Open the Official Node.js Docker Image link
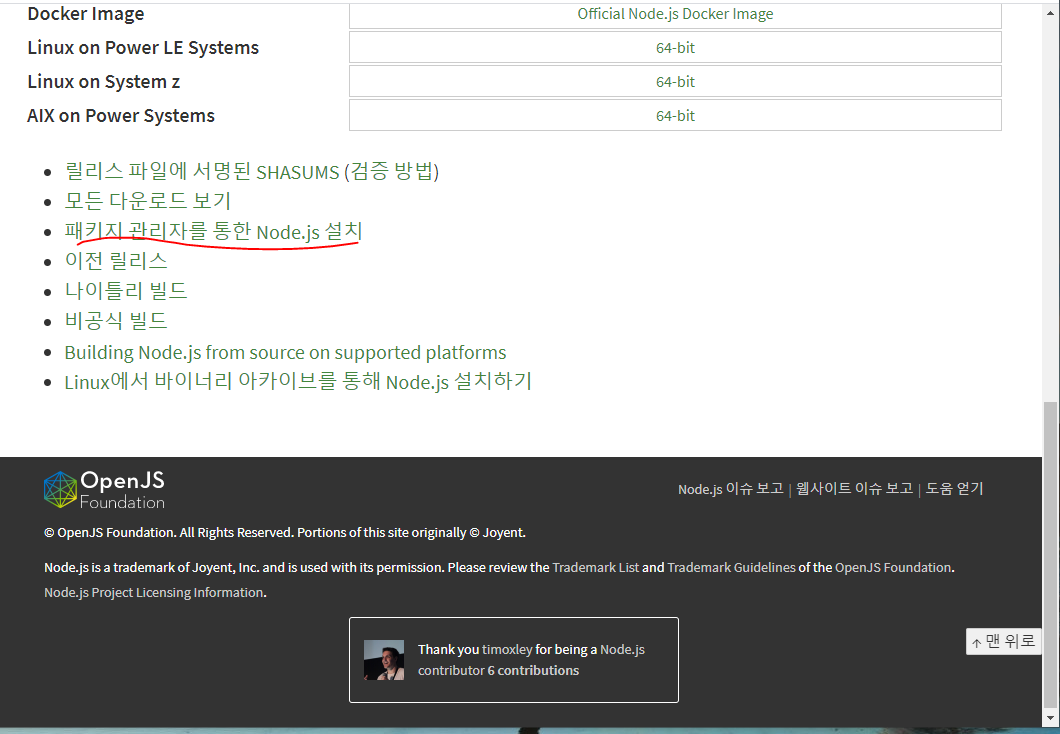 [675, 14]
